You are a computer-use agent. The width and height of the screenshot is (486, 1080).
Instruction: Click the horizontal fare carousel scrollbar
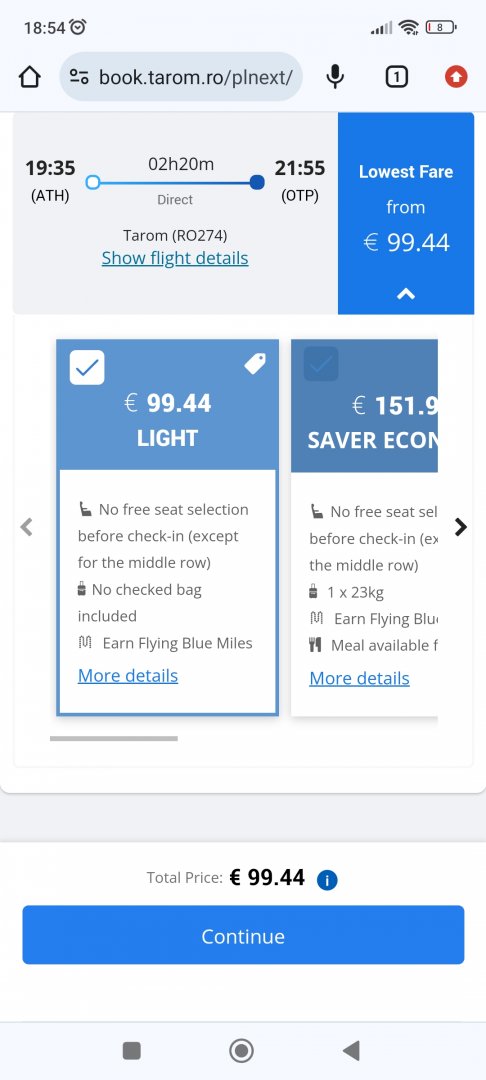pos(114,738)
